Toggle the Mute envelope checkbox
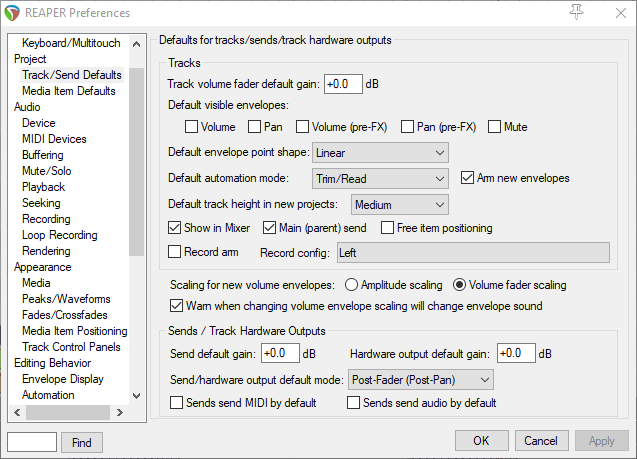637x459 pixels. pyautogui.click(x=495, y=127)
